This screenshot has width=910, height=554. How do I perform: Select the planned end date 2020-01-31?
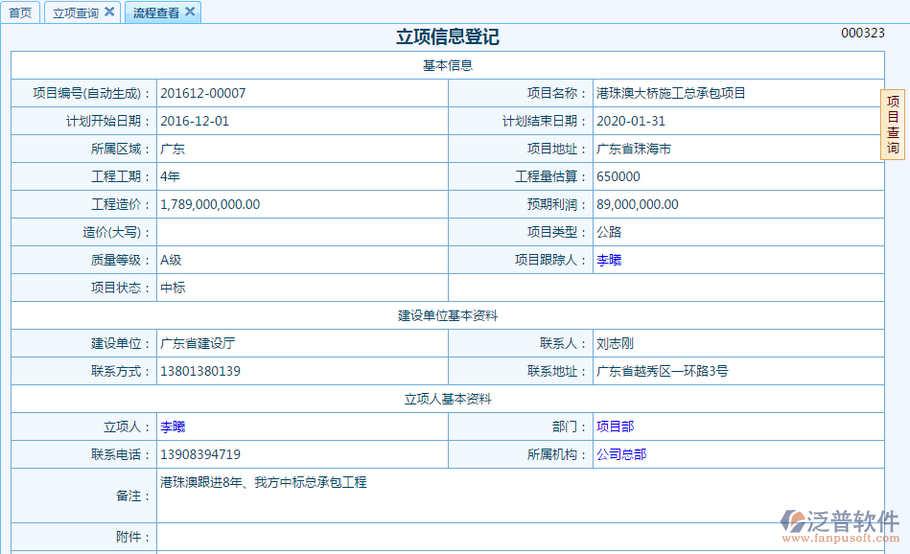(x=631, y=121)
